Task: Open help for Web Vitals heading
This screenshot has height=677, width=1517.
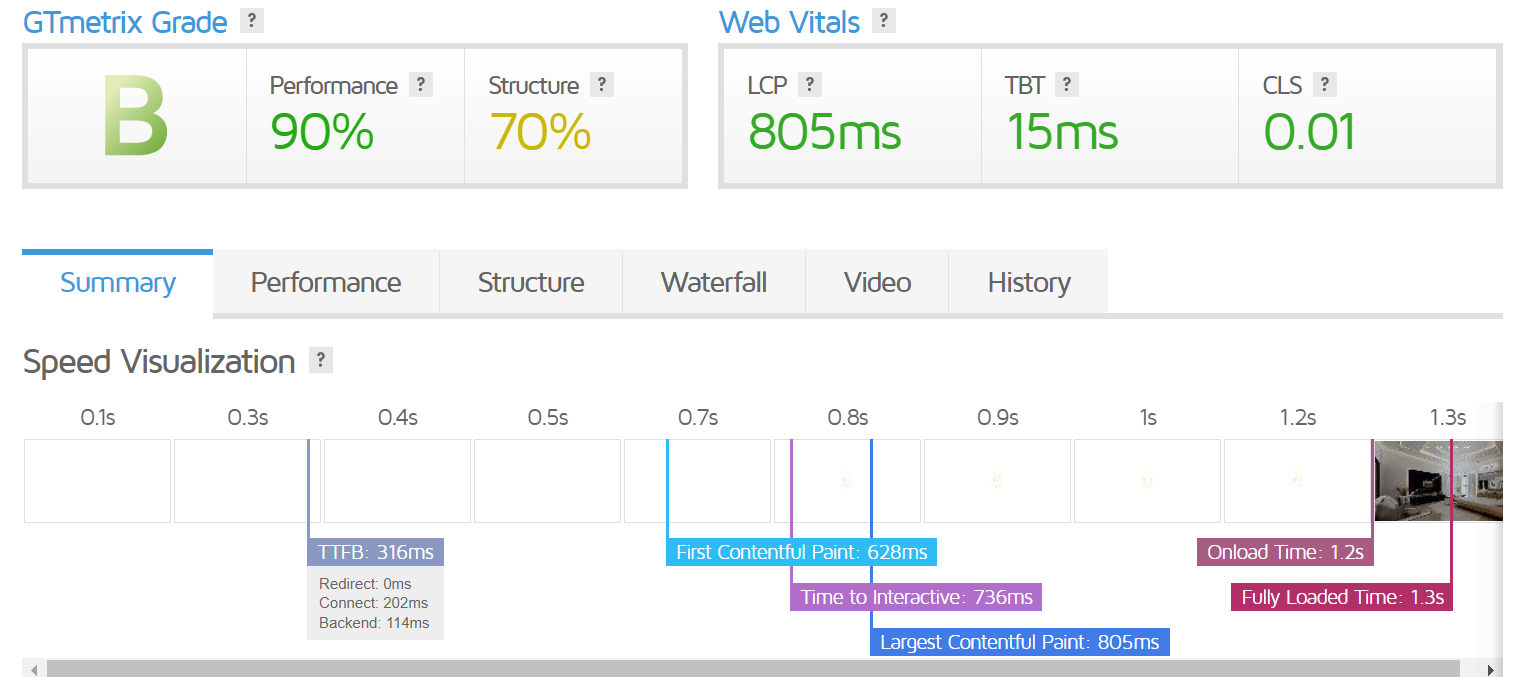Action: tap(883, 20)
